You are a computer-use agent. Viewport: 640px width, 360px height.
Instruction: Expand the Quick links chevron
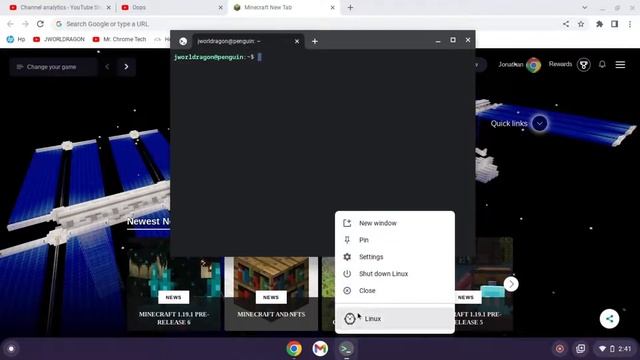pos(540,123)
